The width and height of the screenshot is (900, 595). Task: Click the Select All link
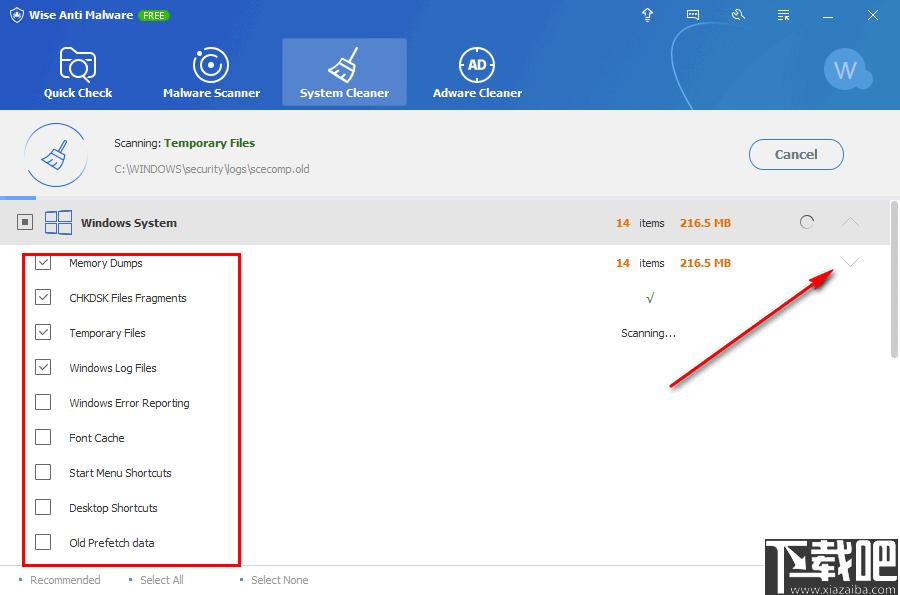(162, 580)
